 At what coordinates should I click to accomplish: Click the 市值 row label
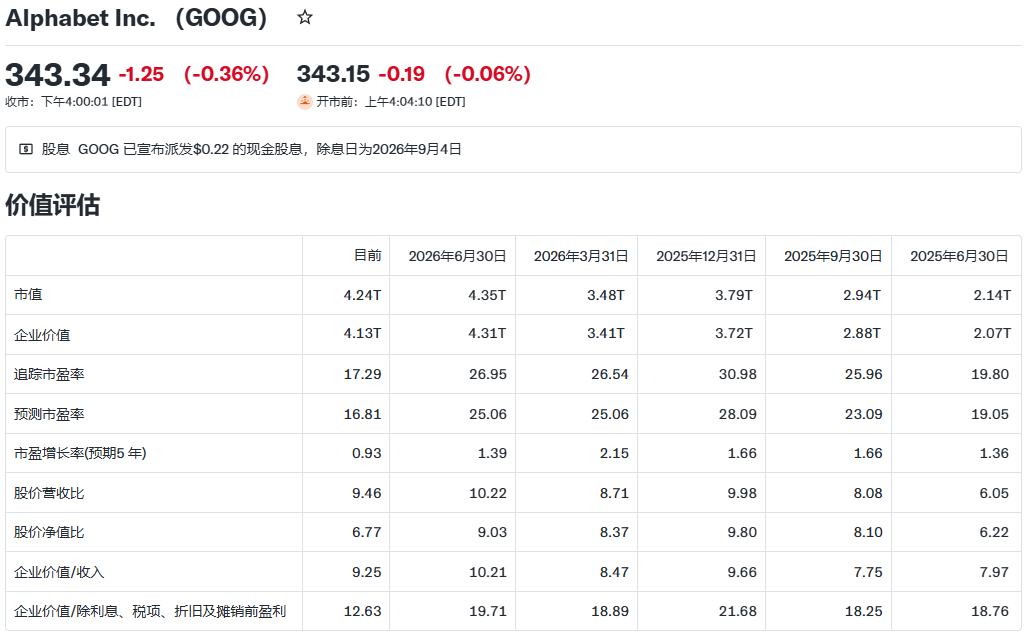[28, 295]
